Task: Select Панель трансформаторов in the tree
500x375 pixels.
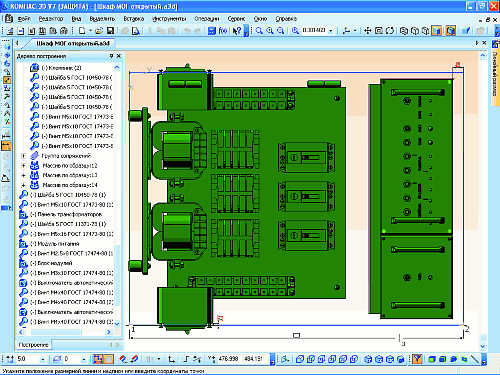Action: tap(70, 214)
